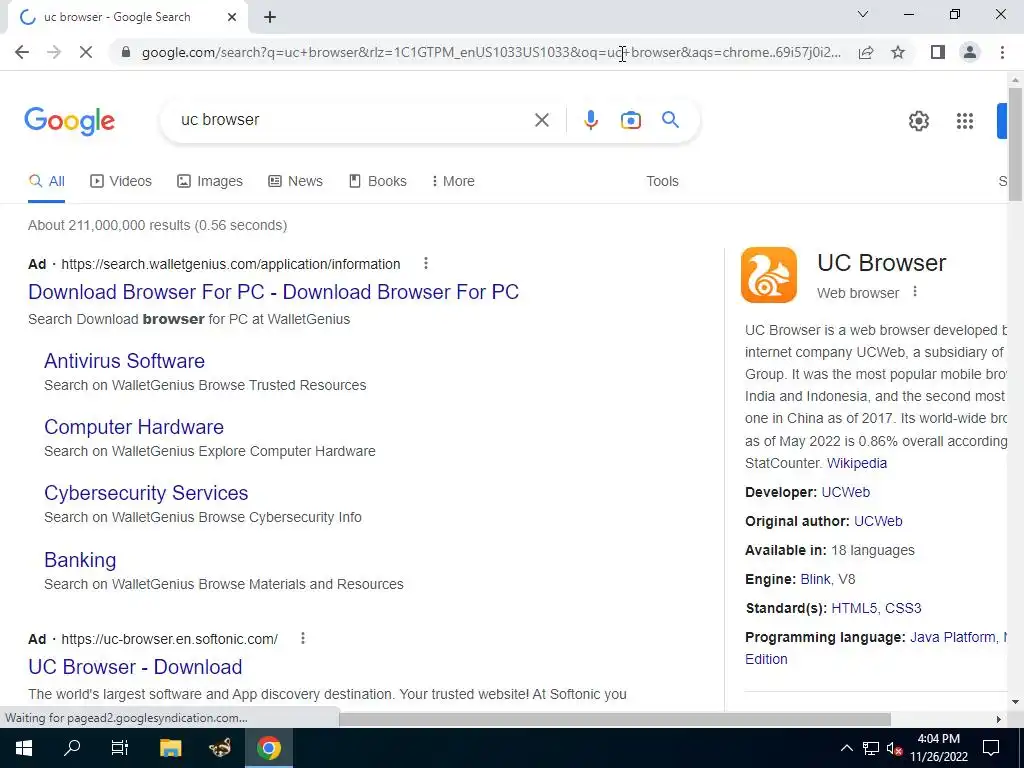
Task: Click the horizontal scrollbar right arrow
Action: click(x=998, y=719)
